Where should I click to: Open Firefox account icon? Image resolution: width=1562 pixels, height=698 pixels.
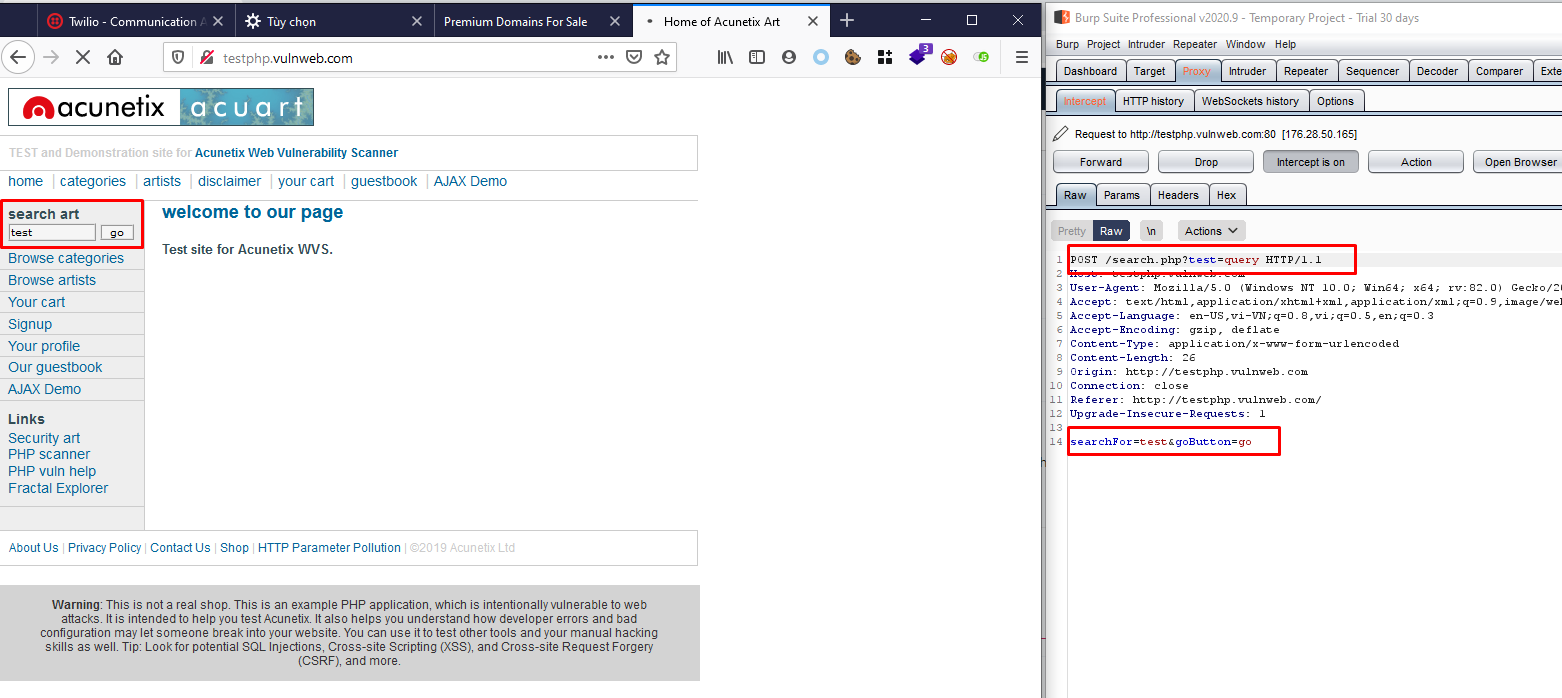pyautogui.click(x=789, y=57)
